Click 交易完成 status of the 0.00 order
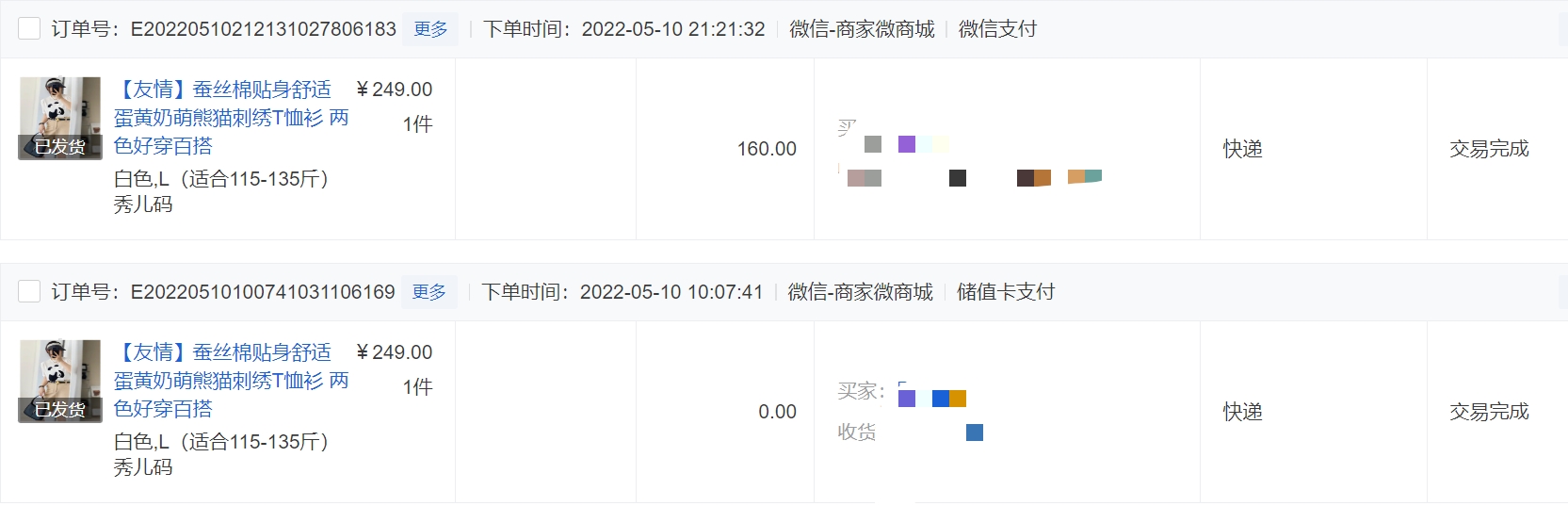The image size is (1568, 506). pos(1489,412)
